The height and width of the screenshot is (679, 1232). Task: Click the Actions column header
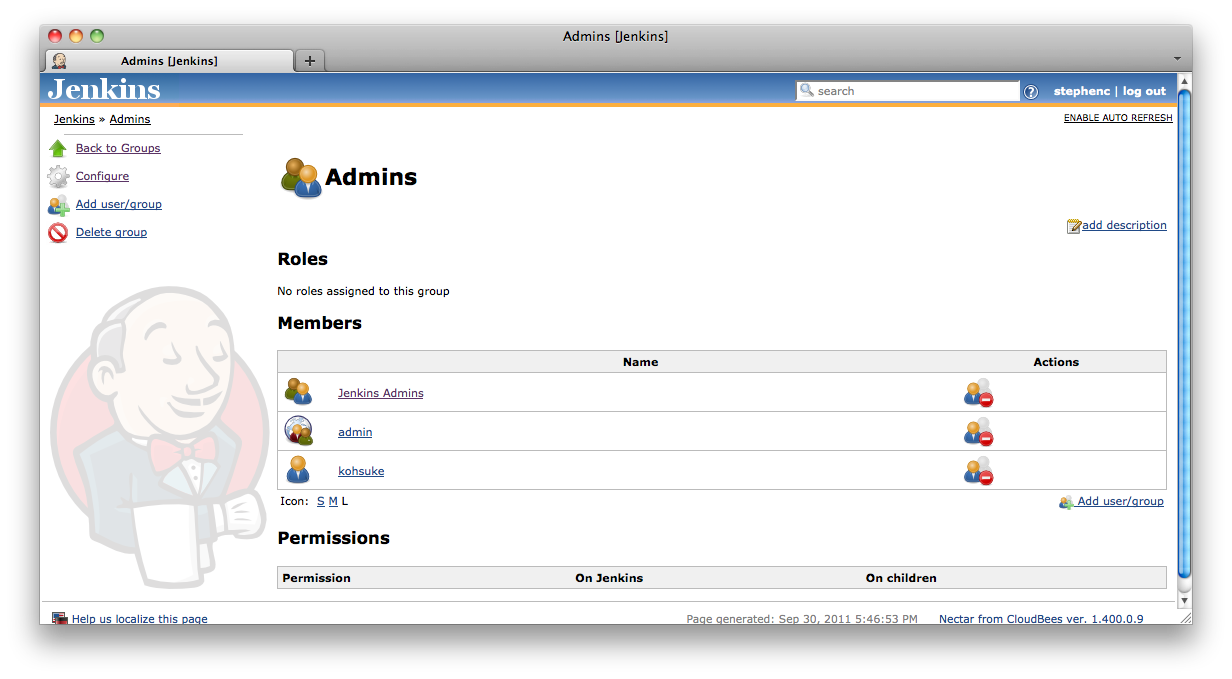pos(1056,362)
